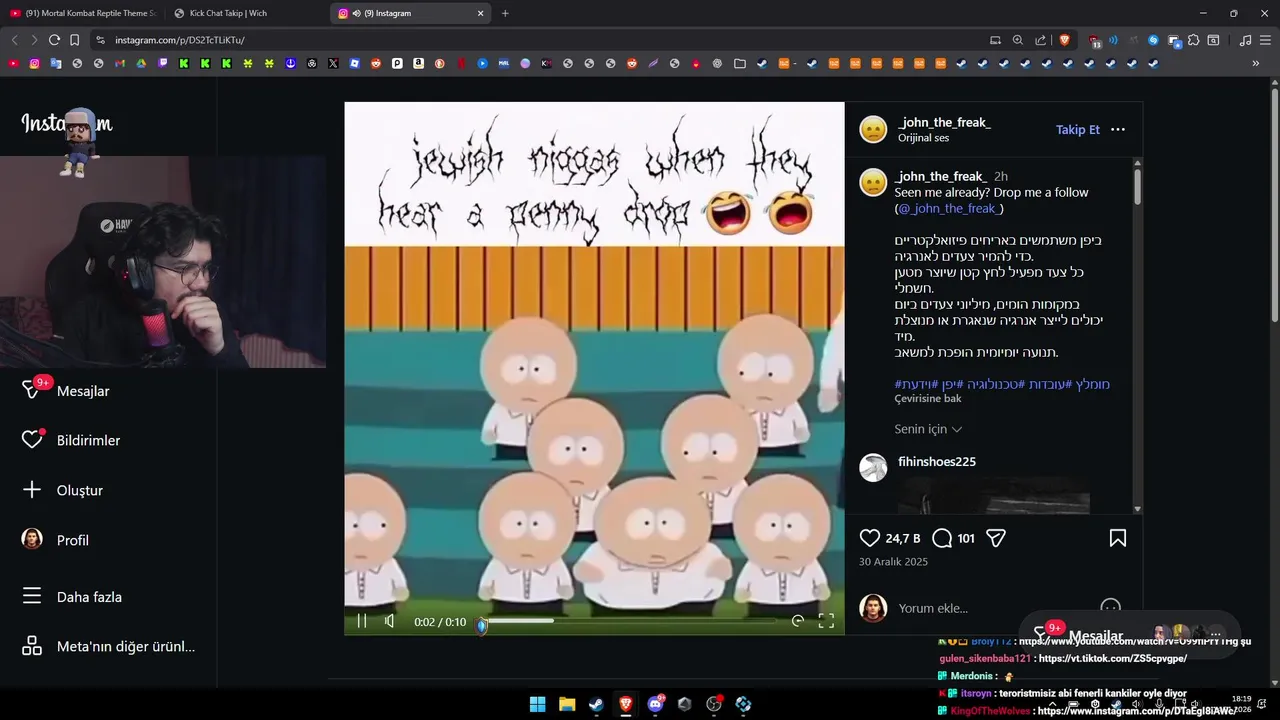Enter fullscreen for the video
The height and width of the screenshot is (720, 1280).
click(826, 621)
